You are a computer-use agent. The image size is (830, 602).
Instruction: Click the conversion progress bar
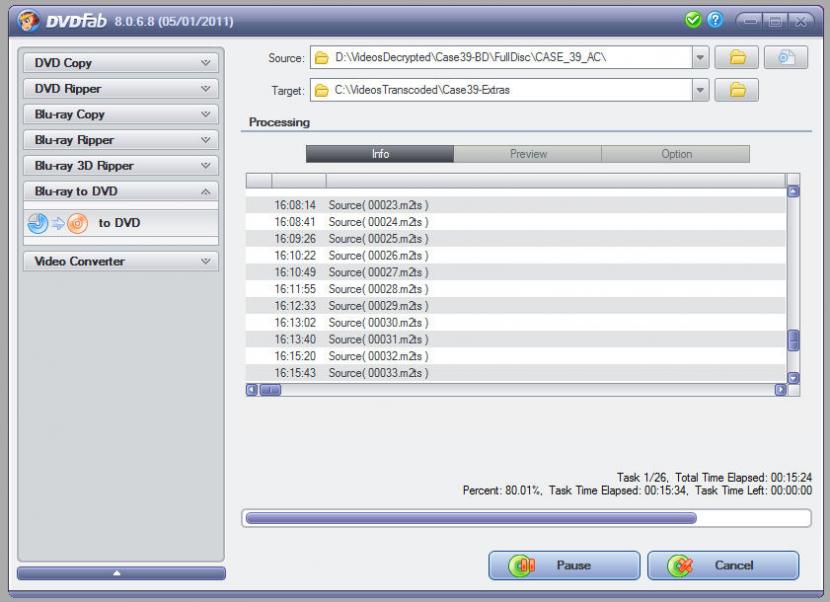click(x=527, y=518)
